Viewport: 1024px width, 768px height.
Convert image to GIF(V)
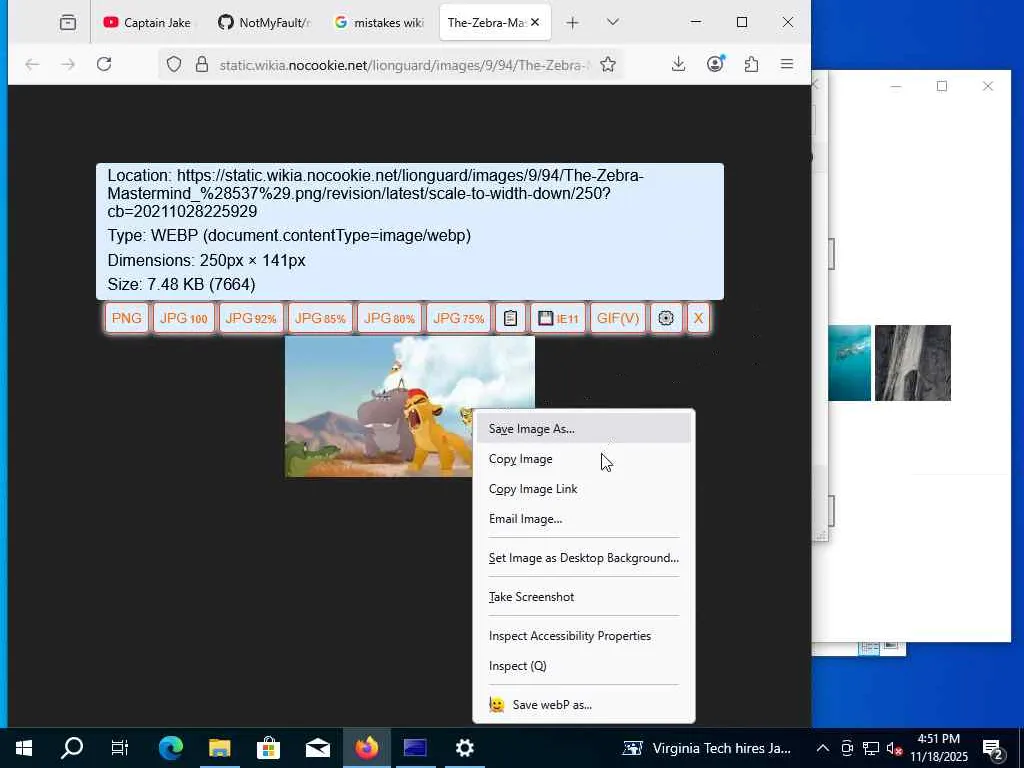coord(618,318)
